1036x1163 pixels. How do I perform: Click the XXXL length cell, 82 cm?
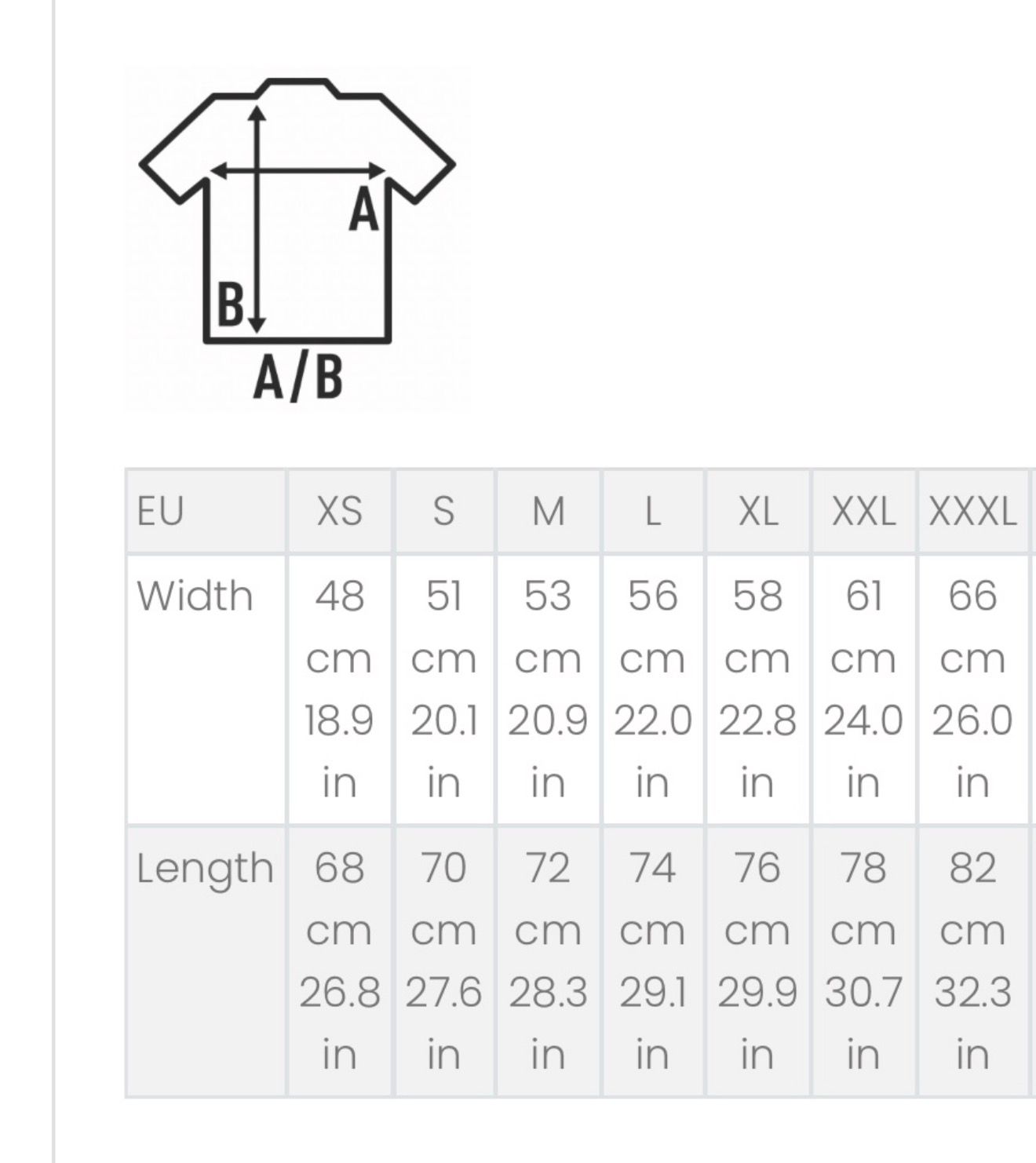click(972, 961)
